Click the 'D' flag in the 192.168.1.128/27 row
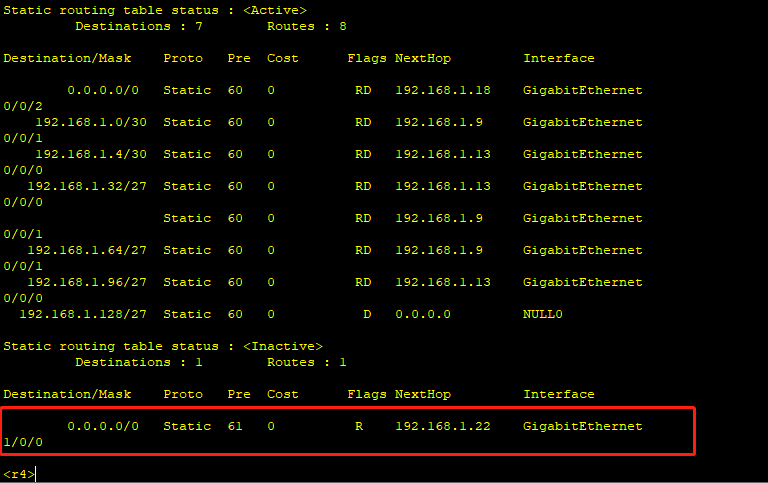The image size is (768, 483). pyautogui.click(x=367, y=314)
